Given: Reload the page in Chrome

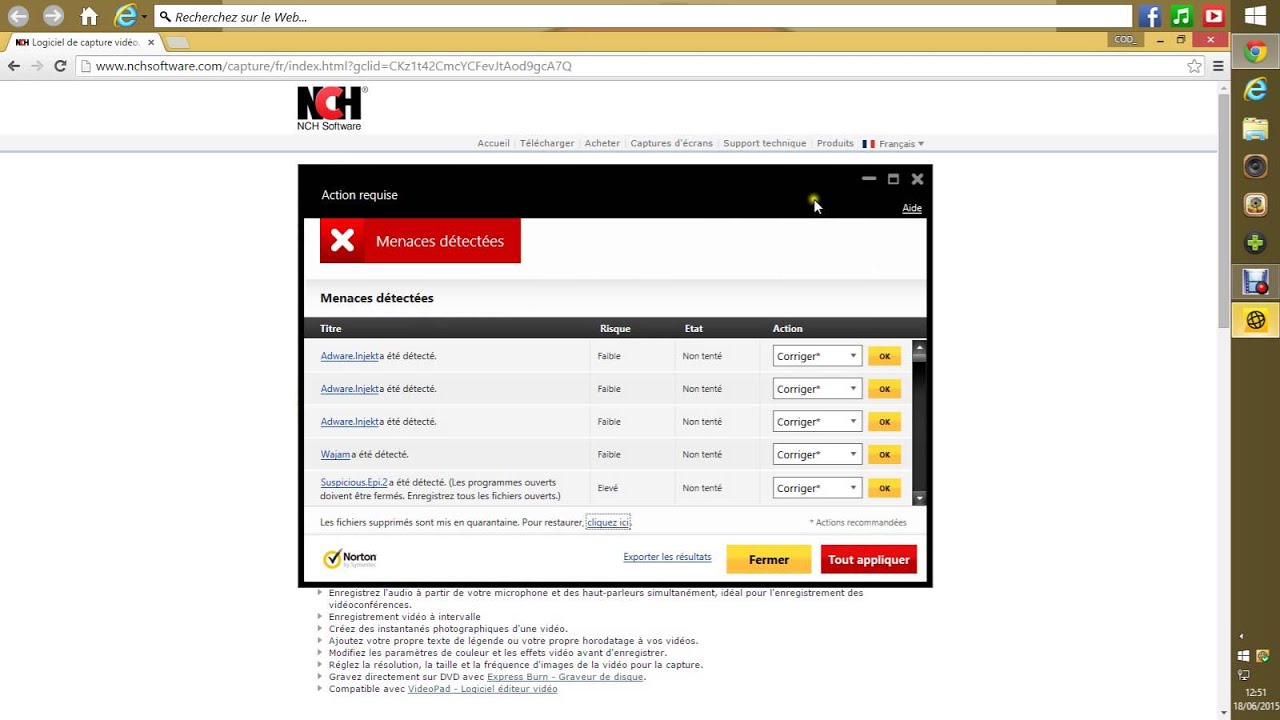Looking at the screenshot, I should pyautogui.click(x=60, y=66).
